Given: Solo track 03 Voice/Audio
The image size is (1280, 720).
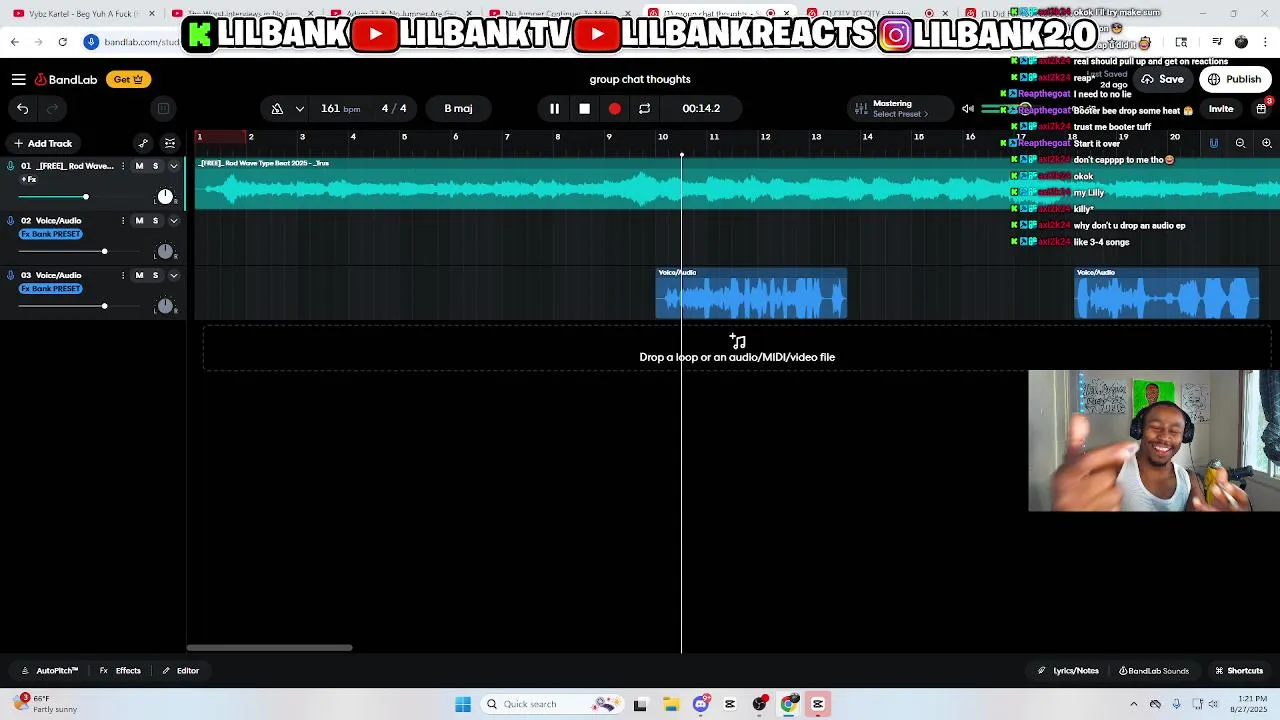Looking at the screenshot, I should (x=155, y=275).
